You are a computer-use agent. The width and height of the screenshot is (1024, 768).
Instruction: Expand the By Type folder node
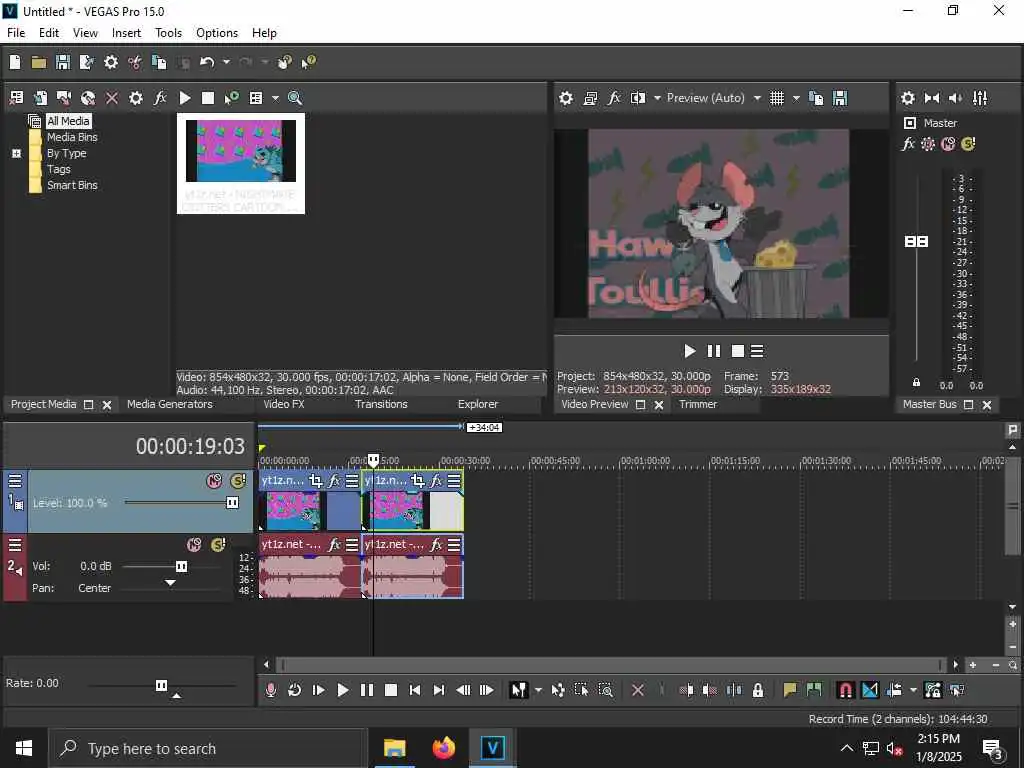click(x=16, y=153)
